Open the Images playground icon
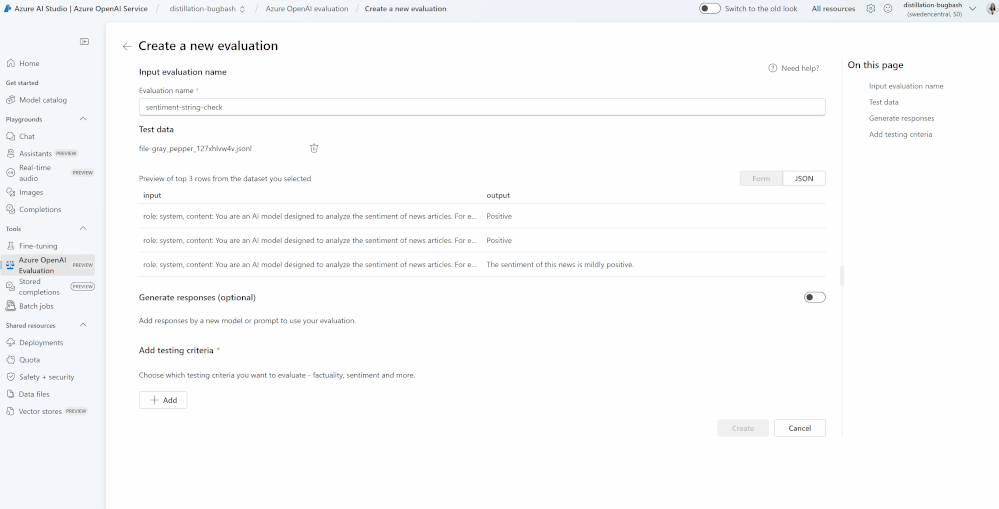This screenshot has width=999, height=509. point(10,192)
